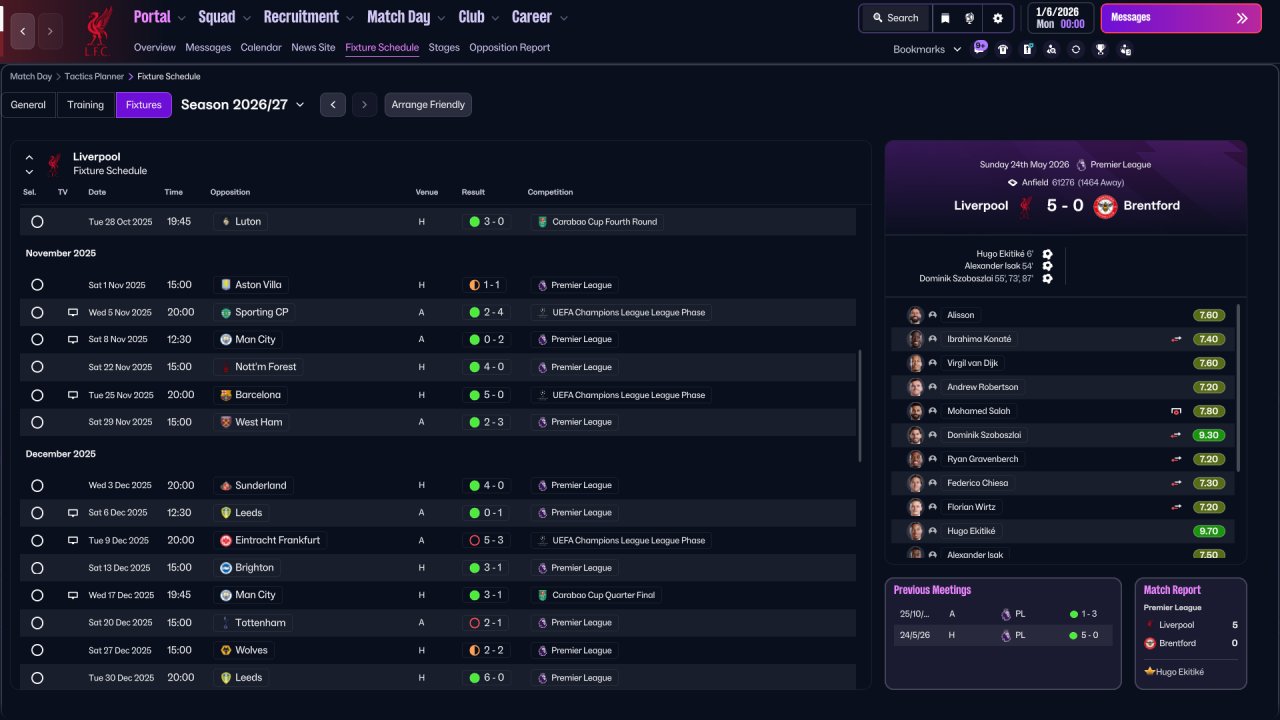Click the Brentford crest in the match header
The image size is (1280, 720).
point(1105,206)
